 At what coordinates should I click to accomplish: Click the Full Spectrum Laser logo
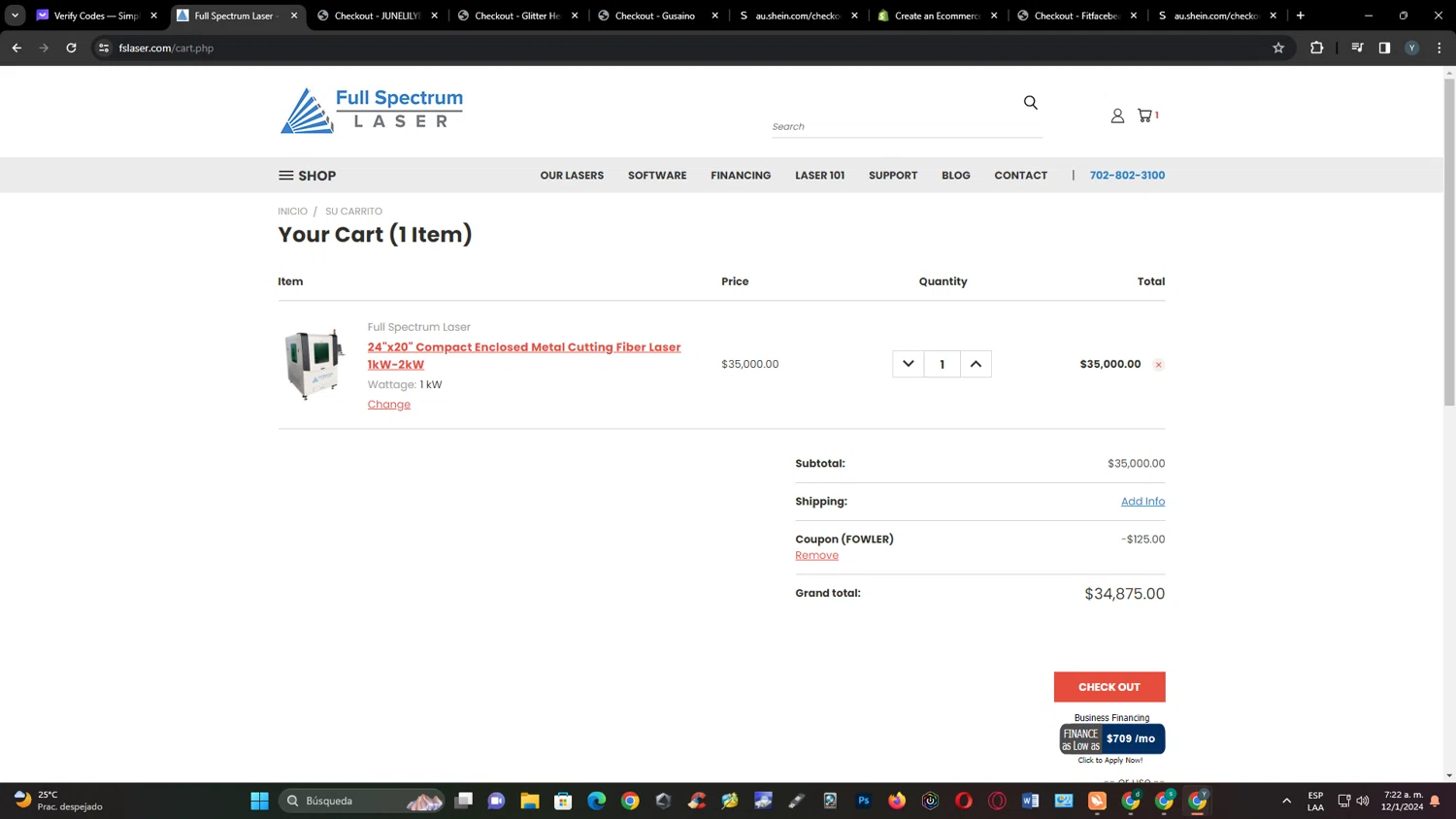(372, 111)
